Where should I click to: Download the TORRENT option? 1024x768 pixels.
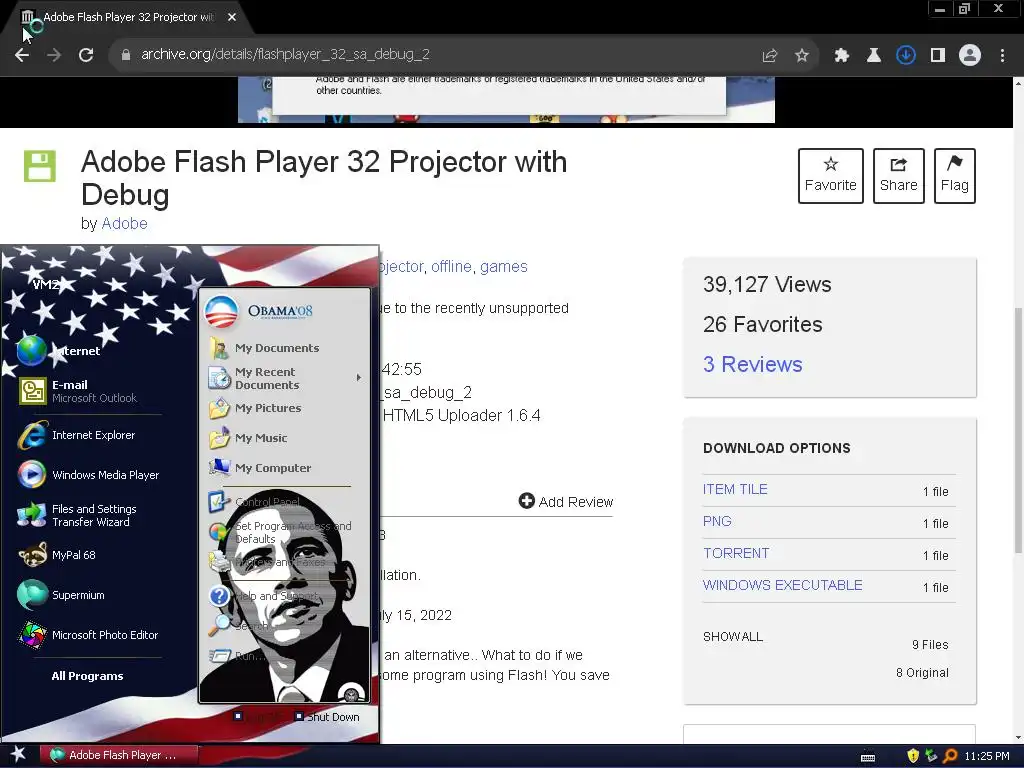click(736, 553)
